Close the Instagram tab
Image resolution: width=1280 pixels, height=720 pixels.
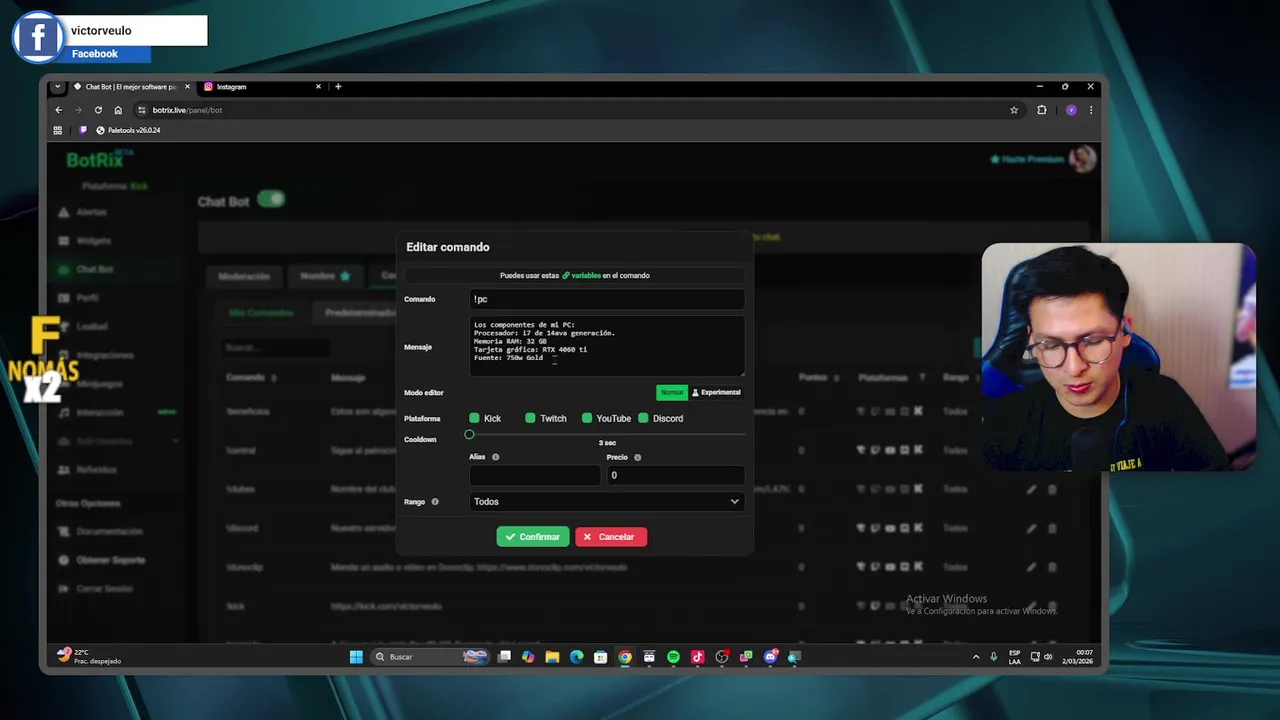pyautogui.click(x=318, y=87)
